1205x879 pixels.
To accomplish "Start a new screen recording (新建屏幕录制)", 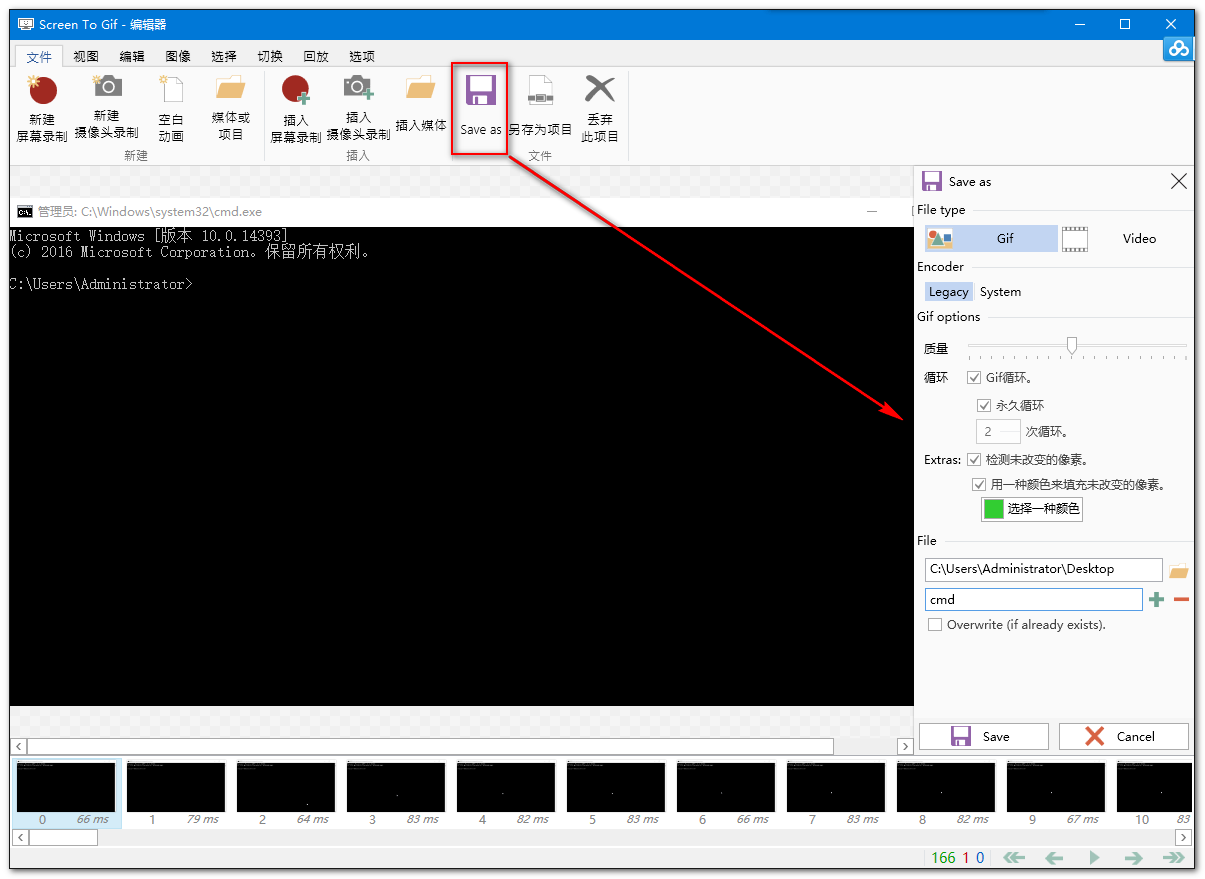I will tap(42, 109).
